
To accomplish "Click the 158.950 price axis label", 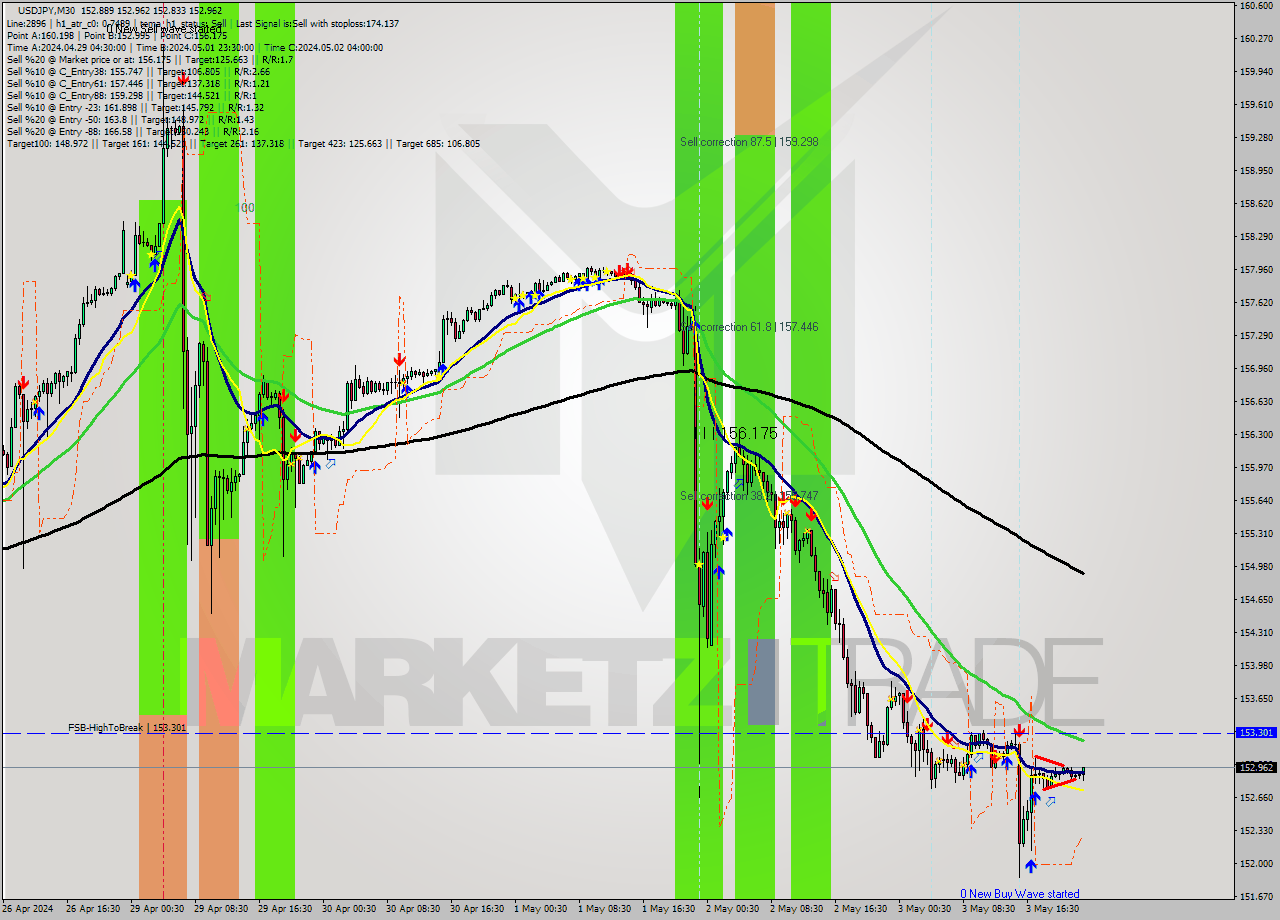I will click(1256, 171).
